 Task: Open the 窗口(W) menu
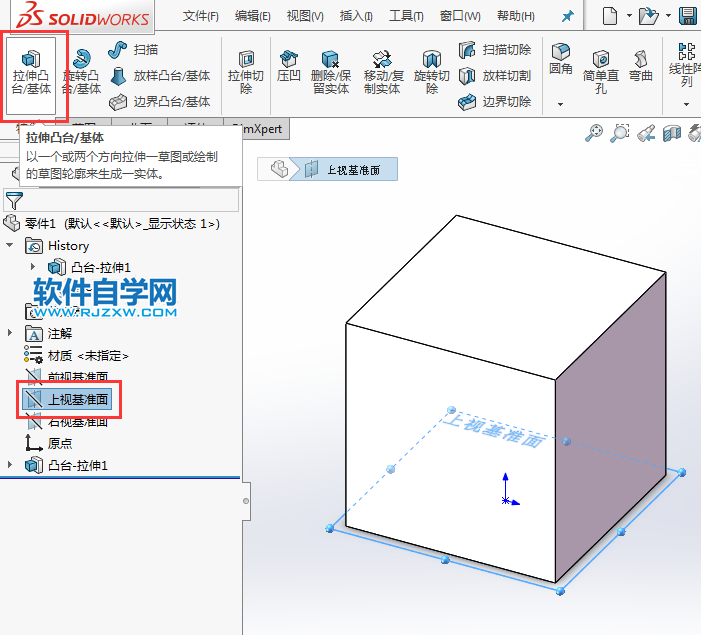point(460,17)
